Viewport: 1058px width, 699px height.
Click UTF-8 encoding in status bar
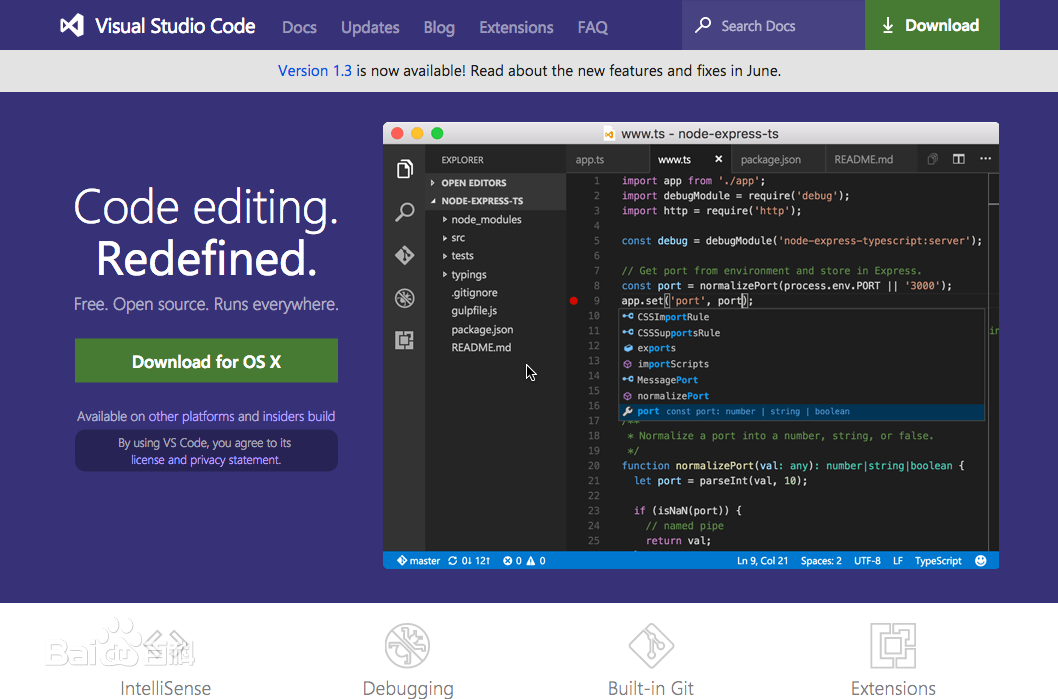click(867, 561)
